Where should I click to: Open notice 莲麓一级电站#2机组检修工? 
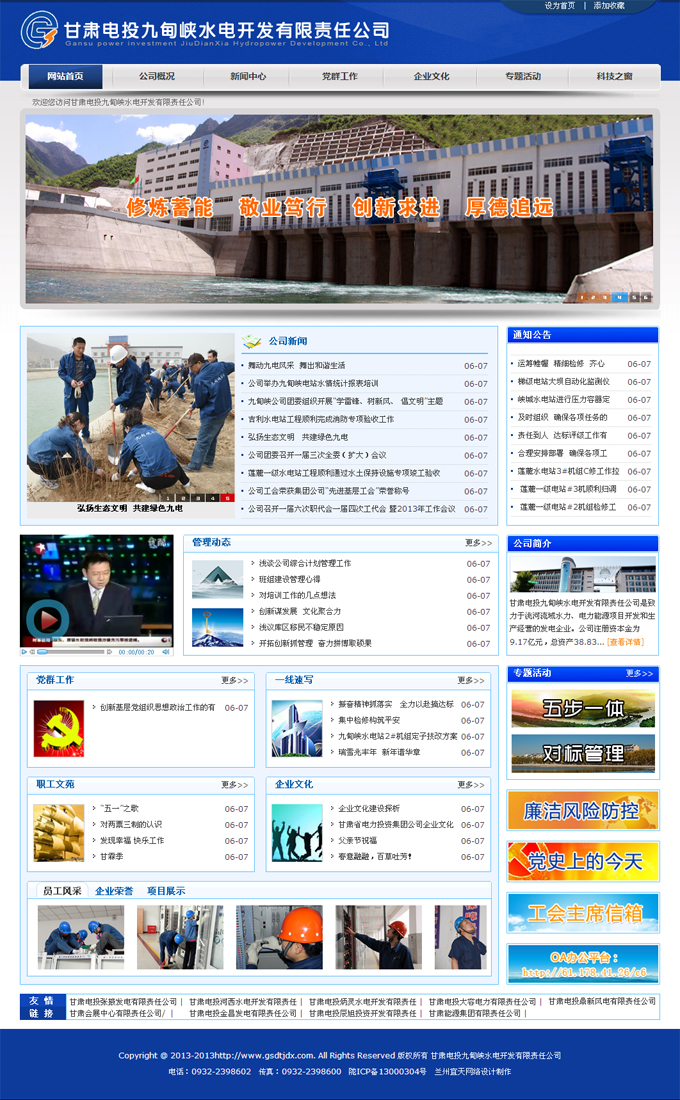pos(568,507)
